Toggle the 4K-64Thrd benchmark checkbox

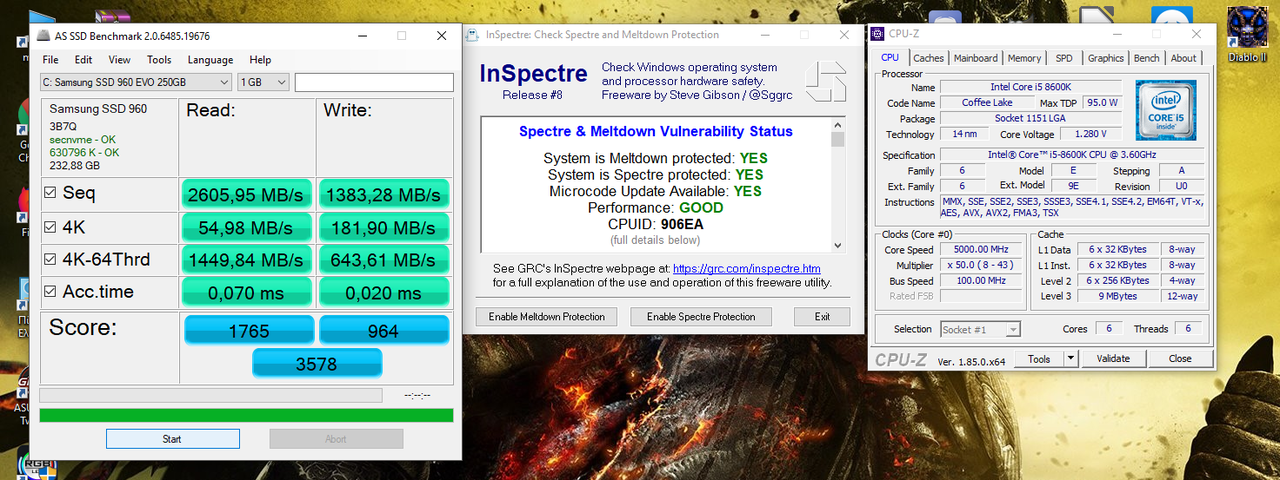[49, 260]
